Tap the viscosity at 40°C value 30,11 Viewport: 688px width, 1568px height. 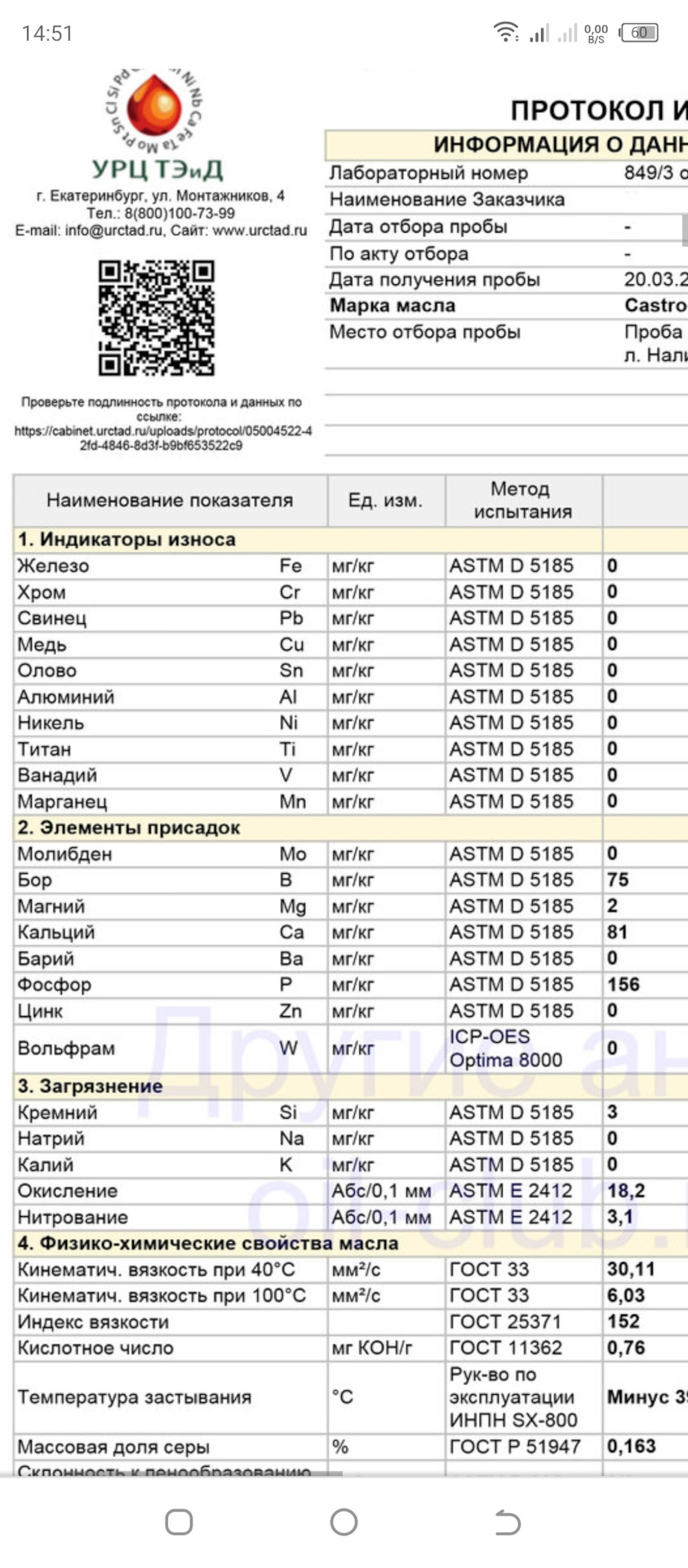tap(631, 1270)
